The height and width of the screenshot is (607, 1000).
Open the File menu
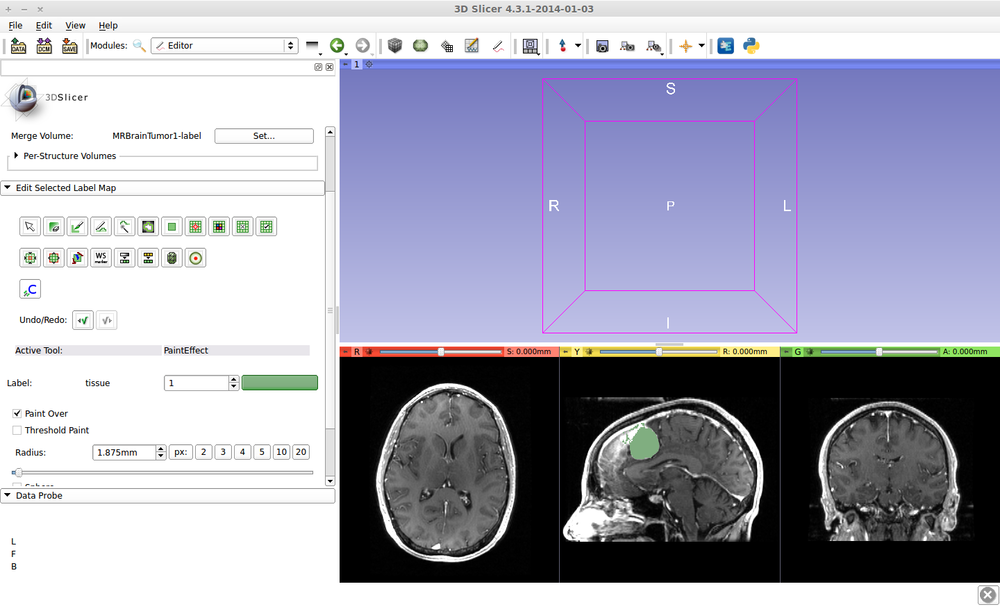click(x=15, y=25)
